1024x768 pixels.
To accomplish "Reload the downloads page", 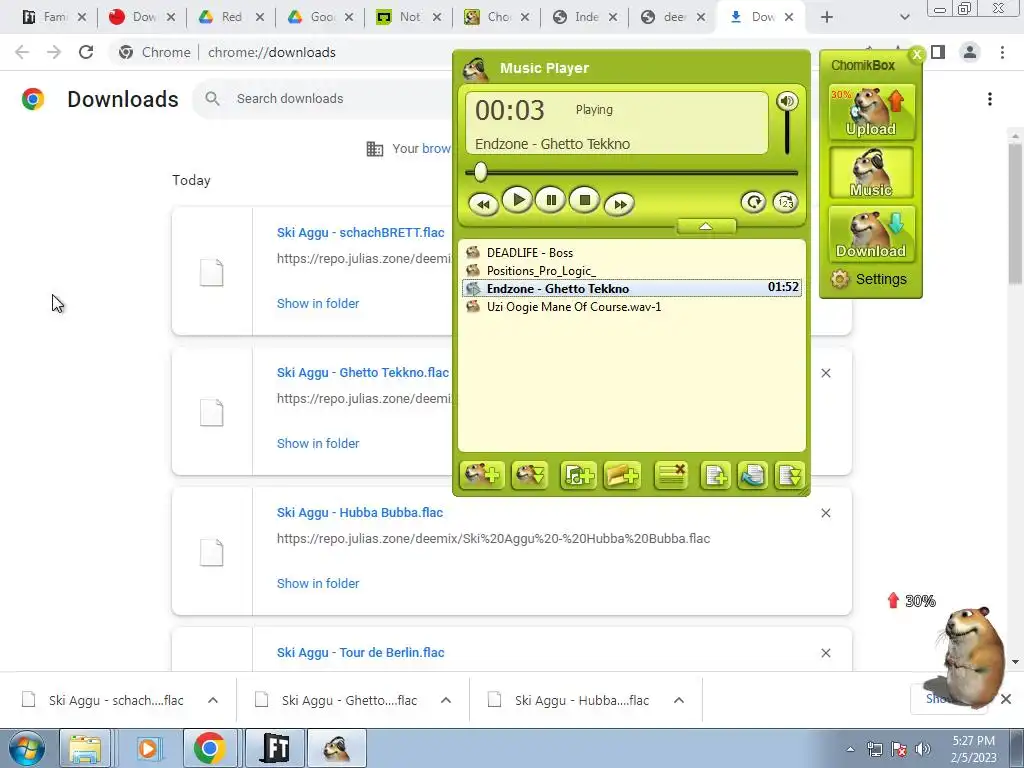I will coord(86,52).
